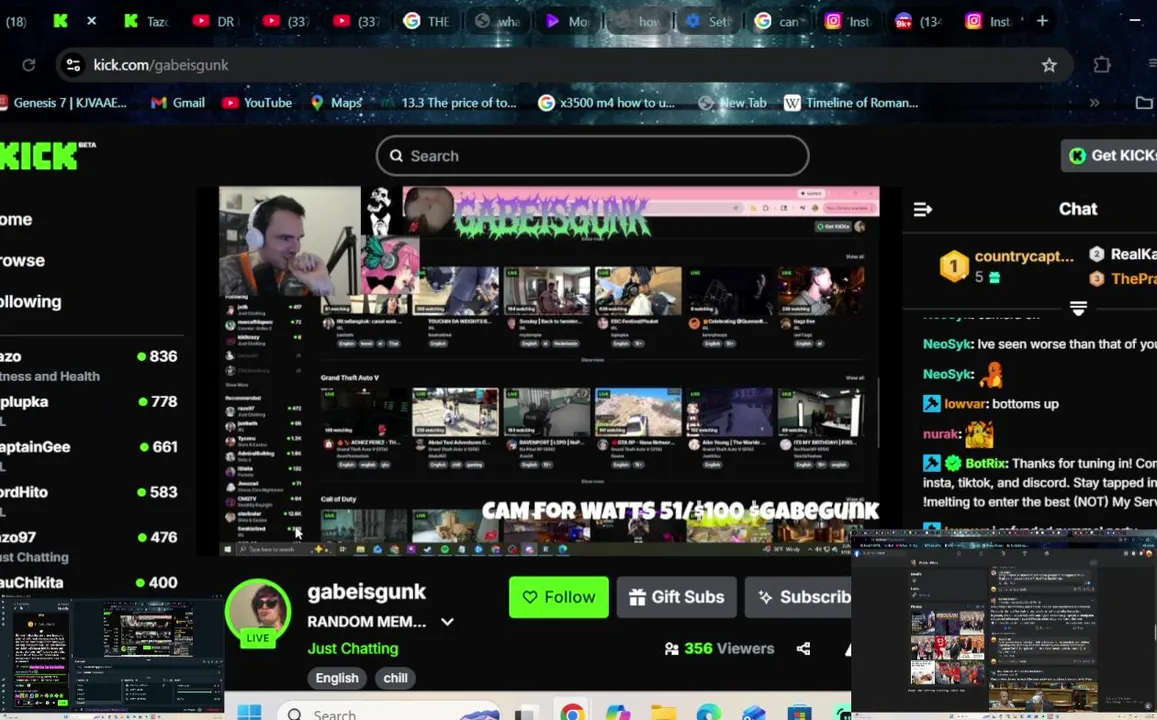
Task: Show more bookmarks chevron
Action: tap(1094, 103)
